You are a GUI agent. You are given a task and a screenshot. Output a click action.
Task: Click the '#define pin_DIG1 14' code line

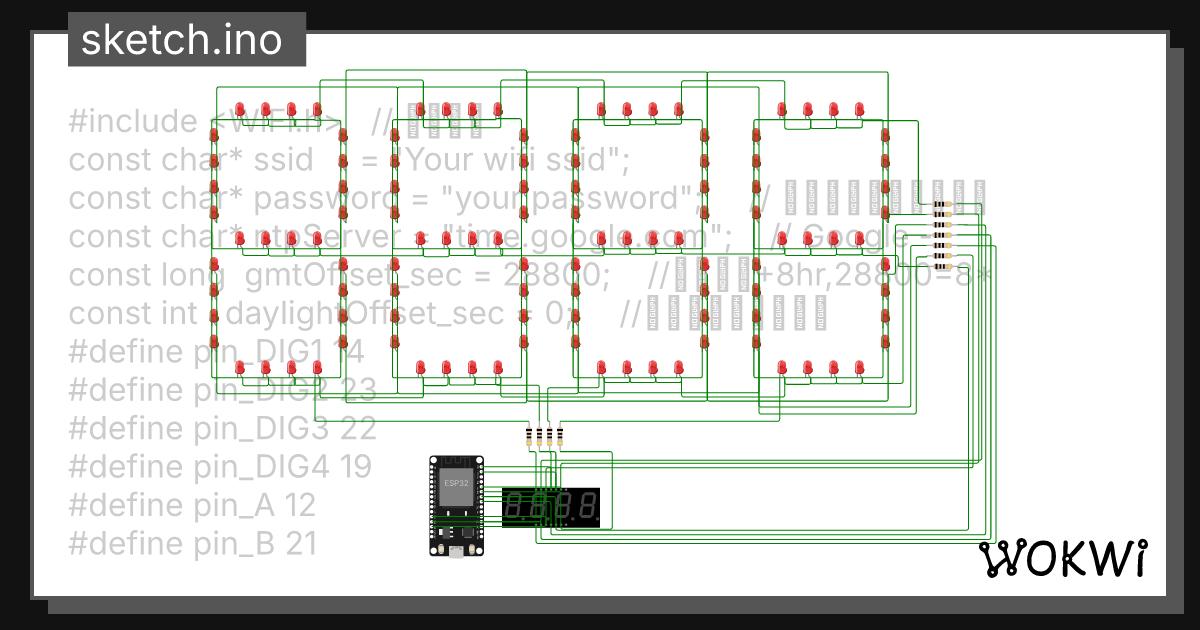coord(216,351)
